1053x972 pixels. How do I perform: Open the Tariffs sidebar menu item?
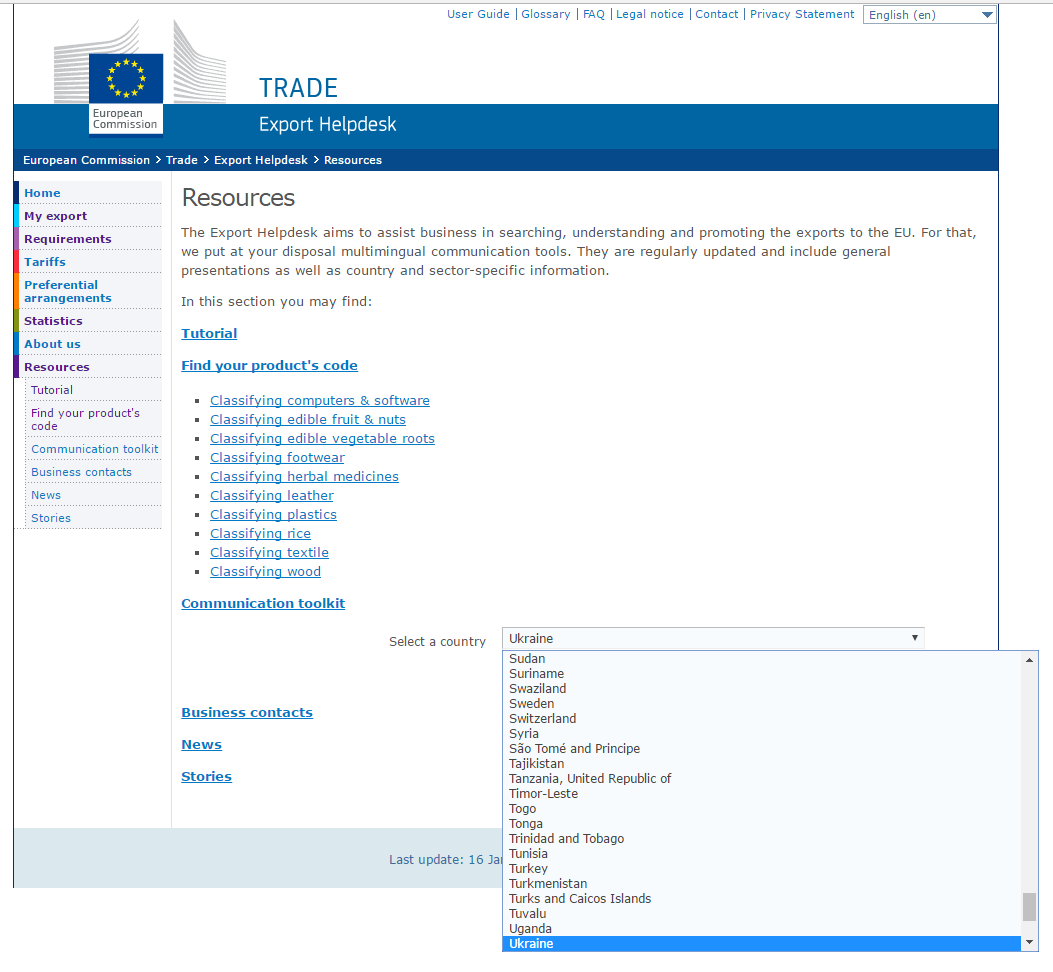[x=45, y=262]
